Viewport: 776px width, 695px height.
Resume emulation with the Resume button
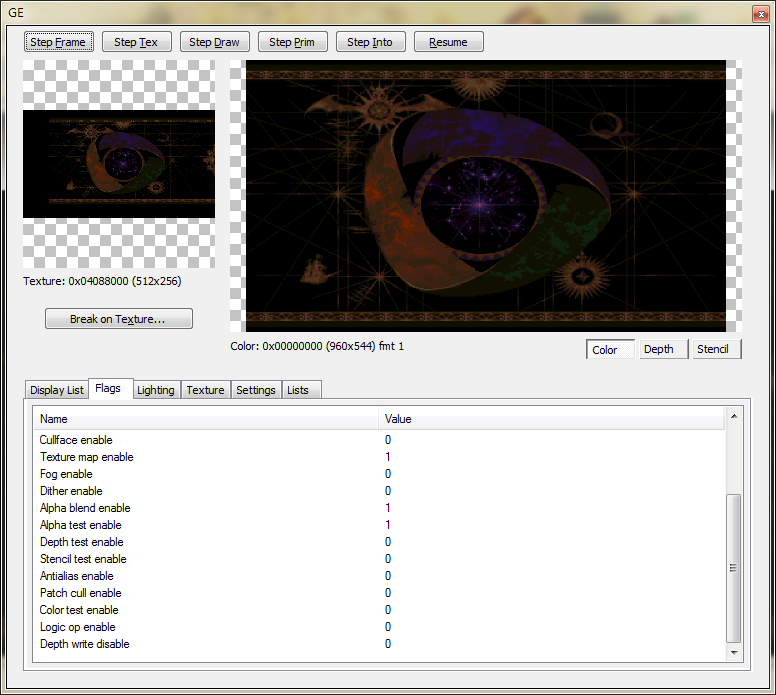(448, 42)
